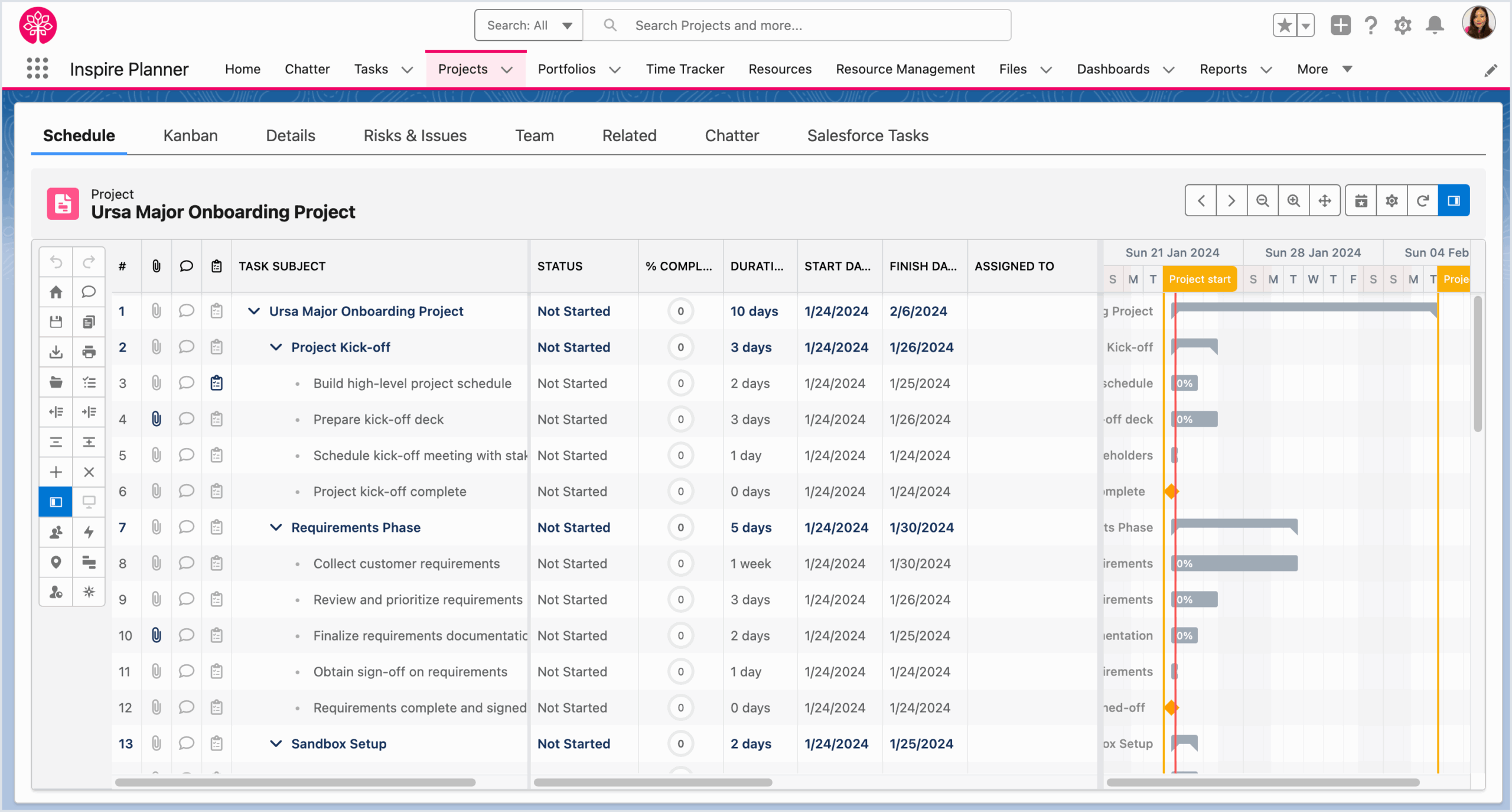Expand the More navigation menu

pos(1323,69)
